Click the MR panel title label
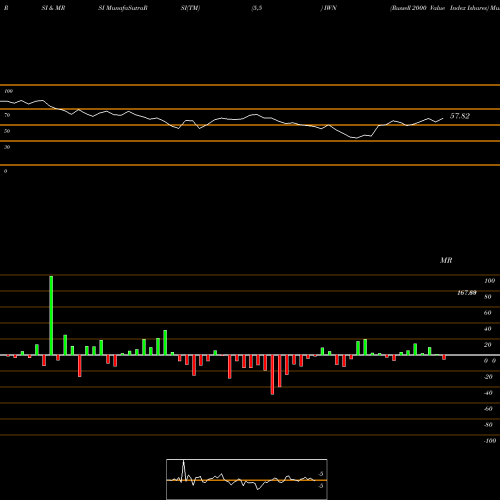 (x=446, y=260)
